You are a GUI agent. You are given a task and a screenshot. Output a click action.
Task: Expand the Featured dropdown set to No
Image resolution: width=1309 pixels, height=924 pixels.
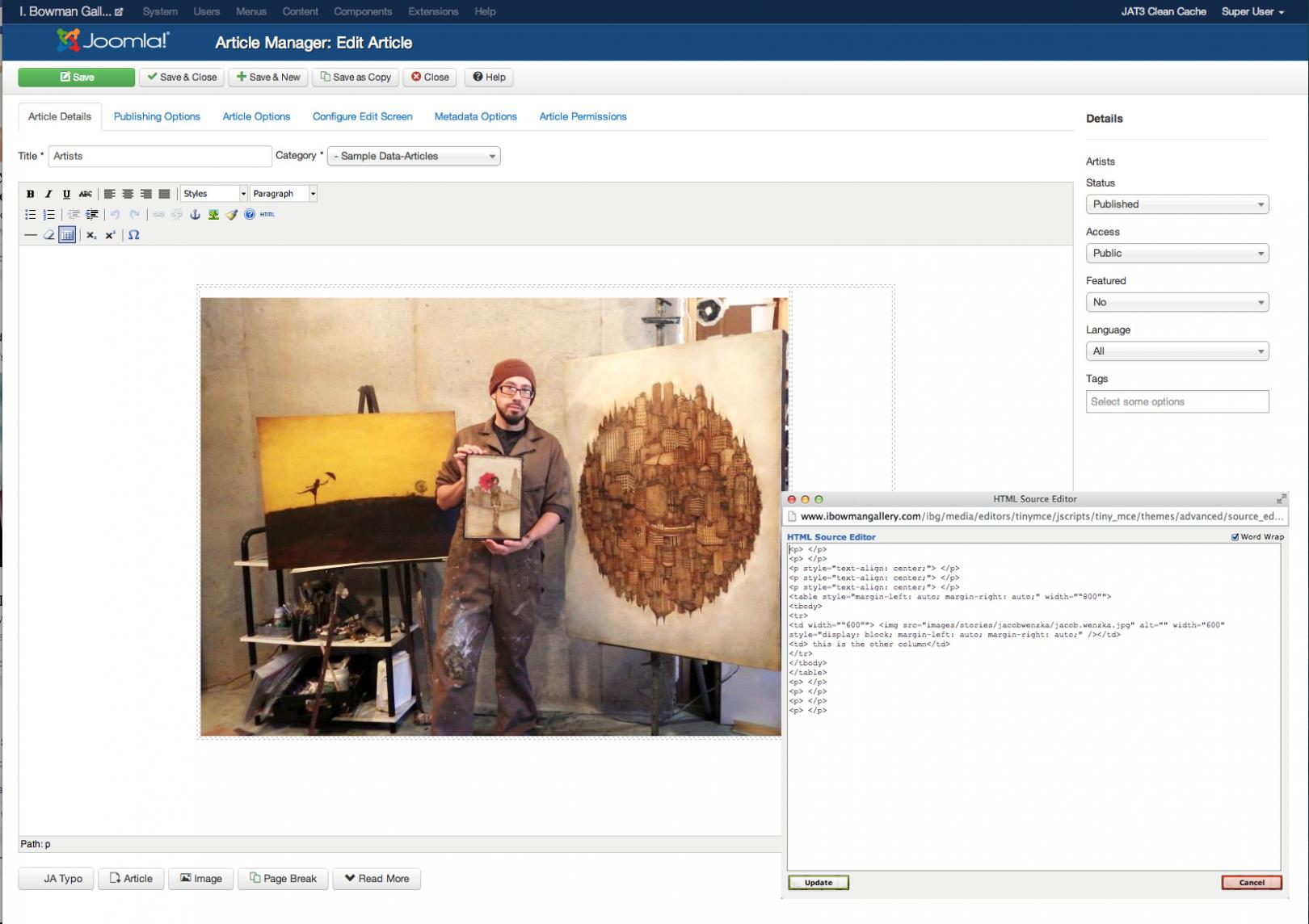[1176, 302]
